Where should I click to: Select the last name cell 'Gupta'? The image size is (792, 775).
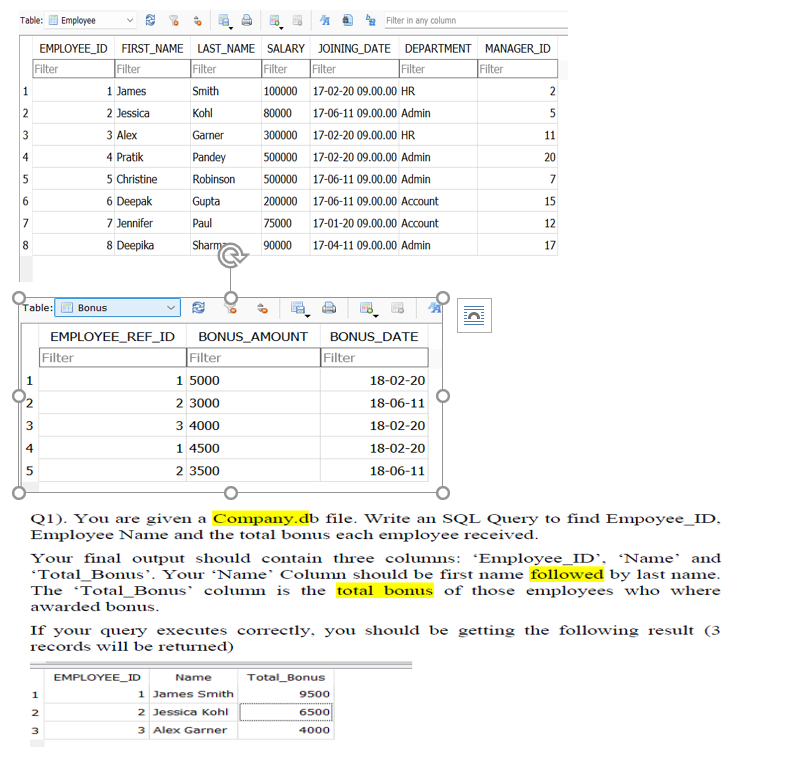225,201
